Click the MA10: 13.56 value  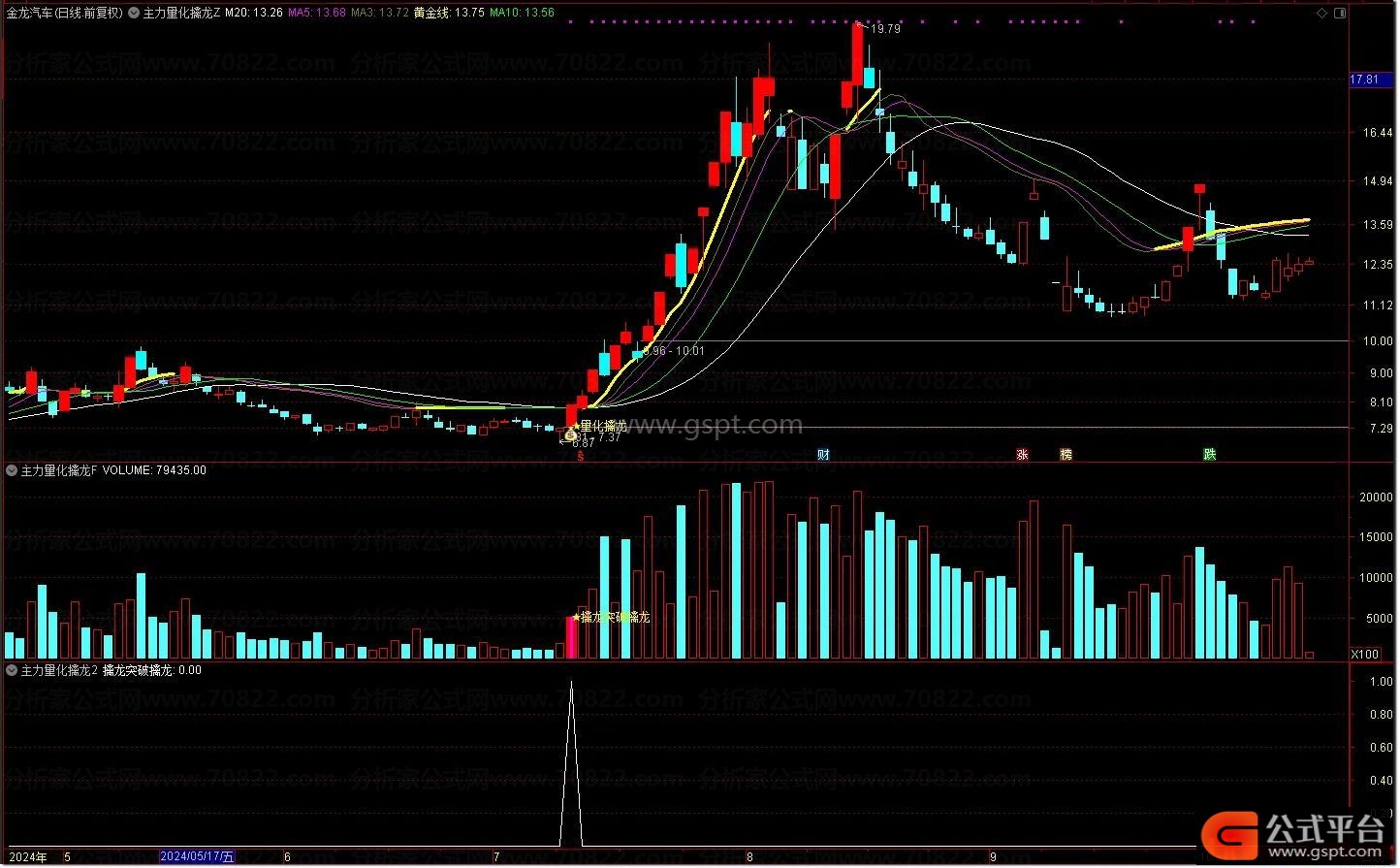pos(522,14)
